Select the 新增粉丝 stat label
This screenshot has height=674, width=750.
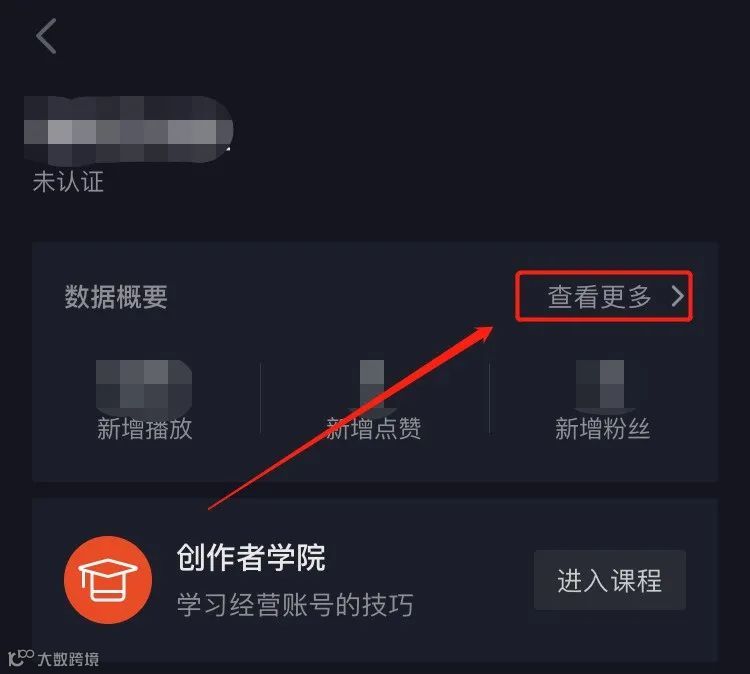602,429
